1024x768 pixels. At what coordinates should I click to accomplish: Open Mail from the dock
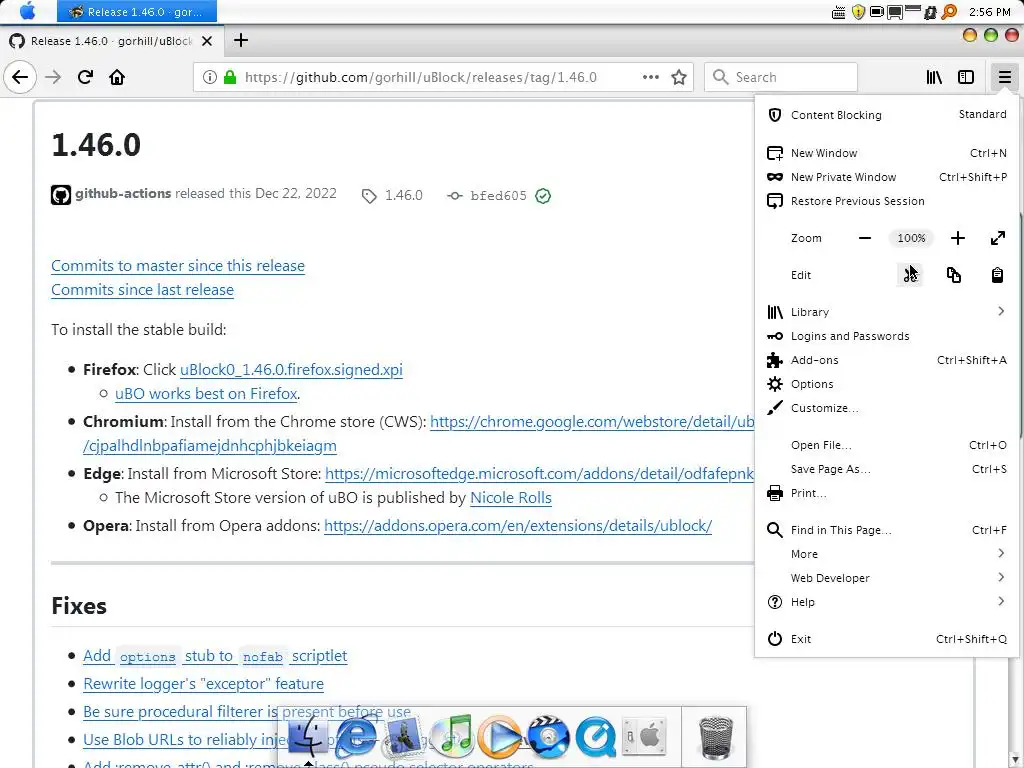(403, 737)
